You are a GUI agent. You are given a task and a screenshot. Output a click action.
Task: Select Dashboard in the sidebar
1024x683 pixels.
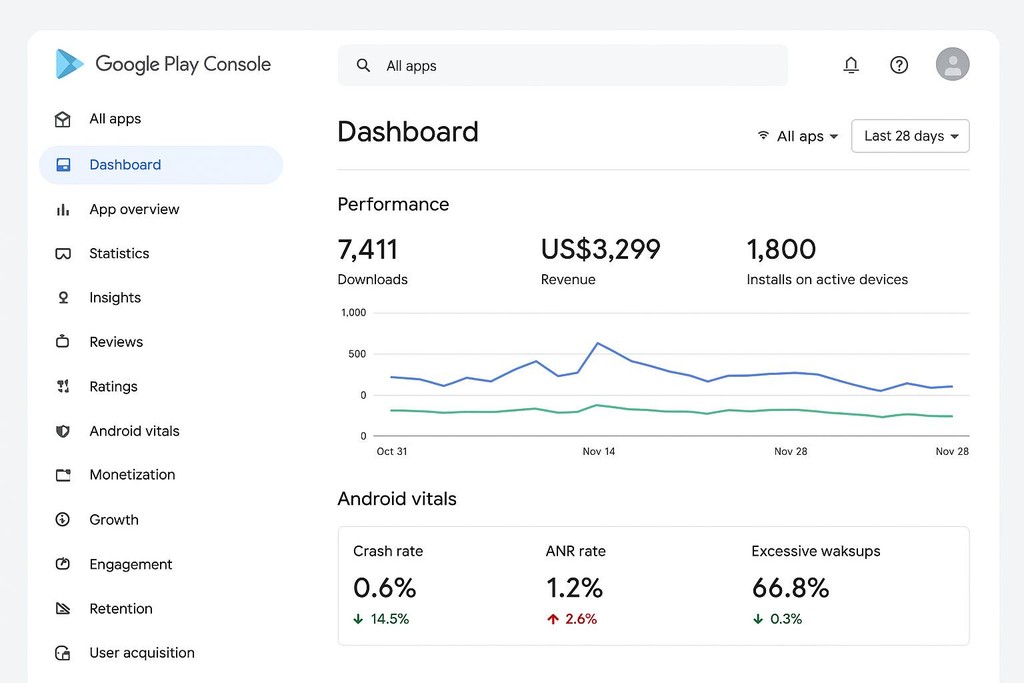coord(125,165)
